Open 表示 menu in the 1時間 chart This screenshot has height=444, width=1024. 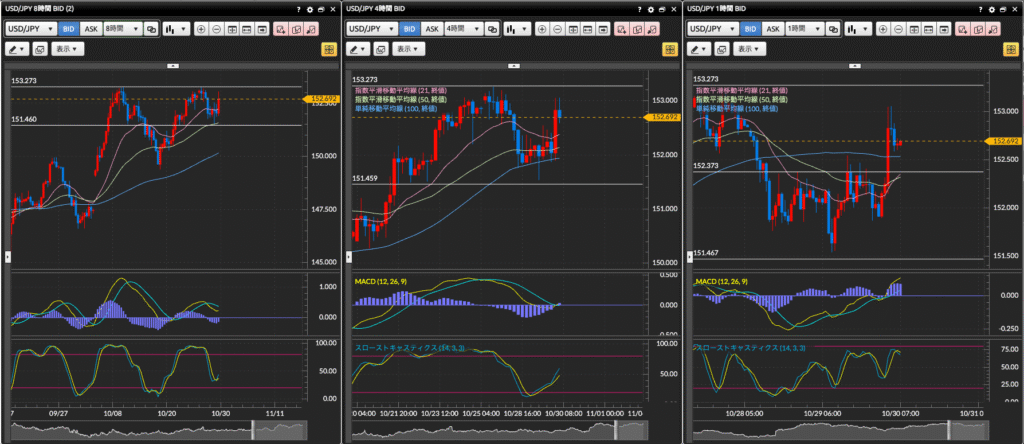[749, 48]
